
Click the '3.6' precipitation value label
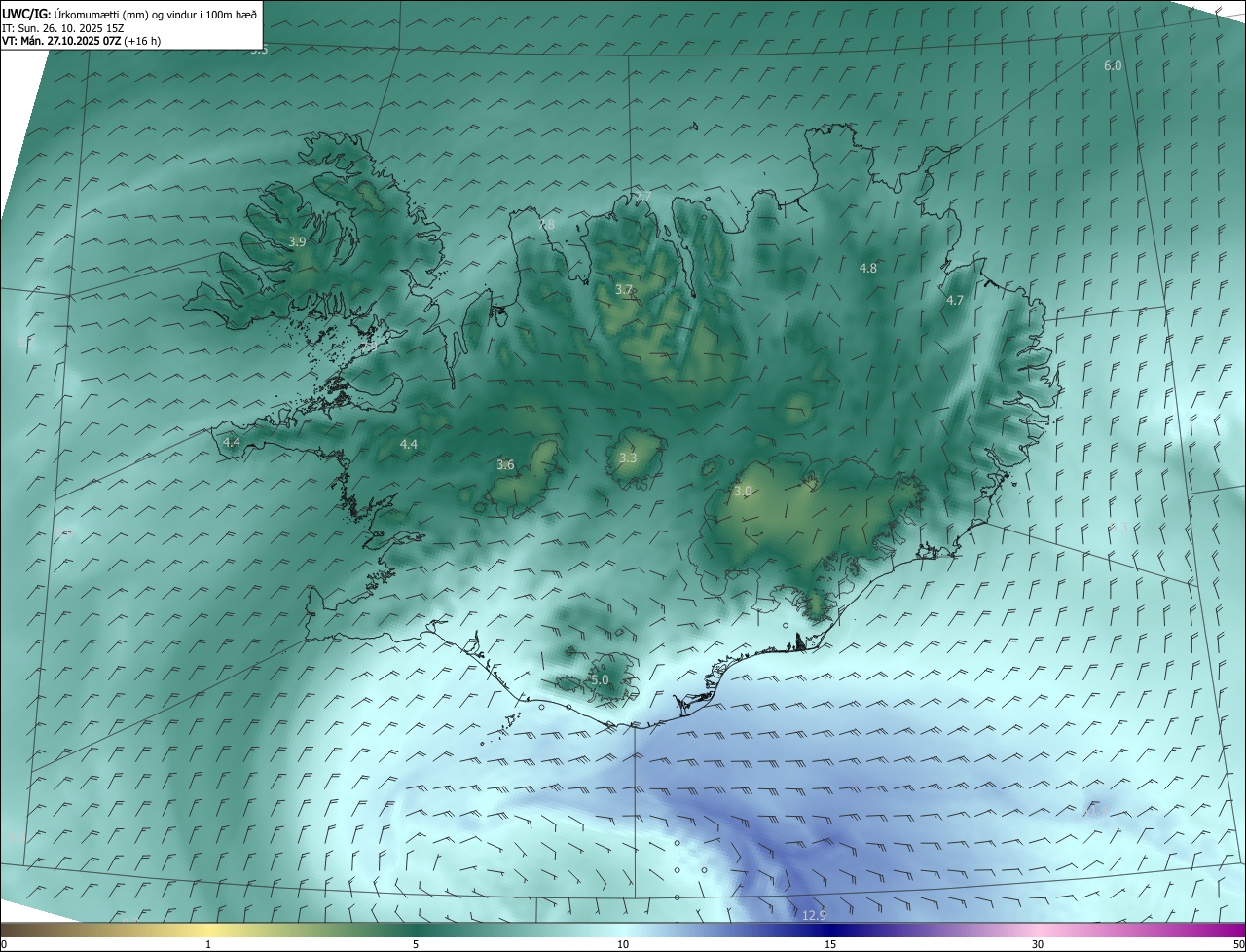pos(505,465)
